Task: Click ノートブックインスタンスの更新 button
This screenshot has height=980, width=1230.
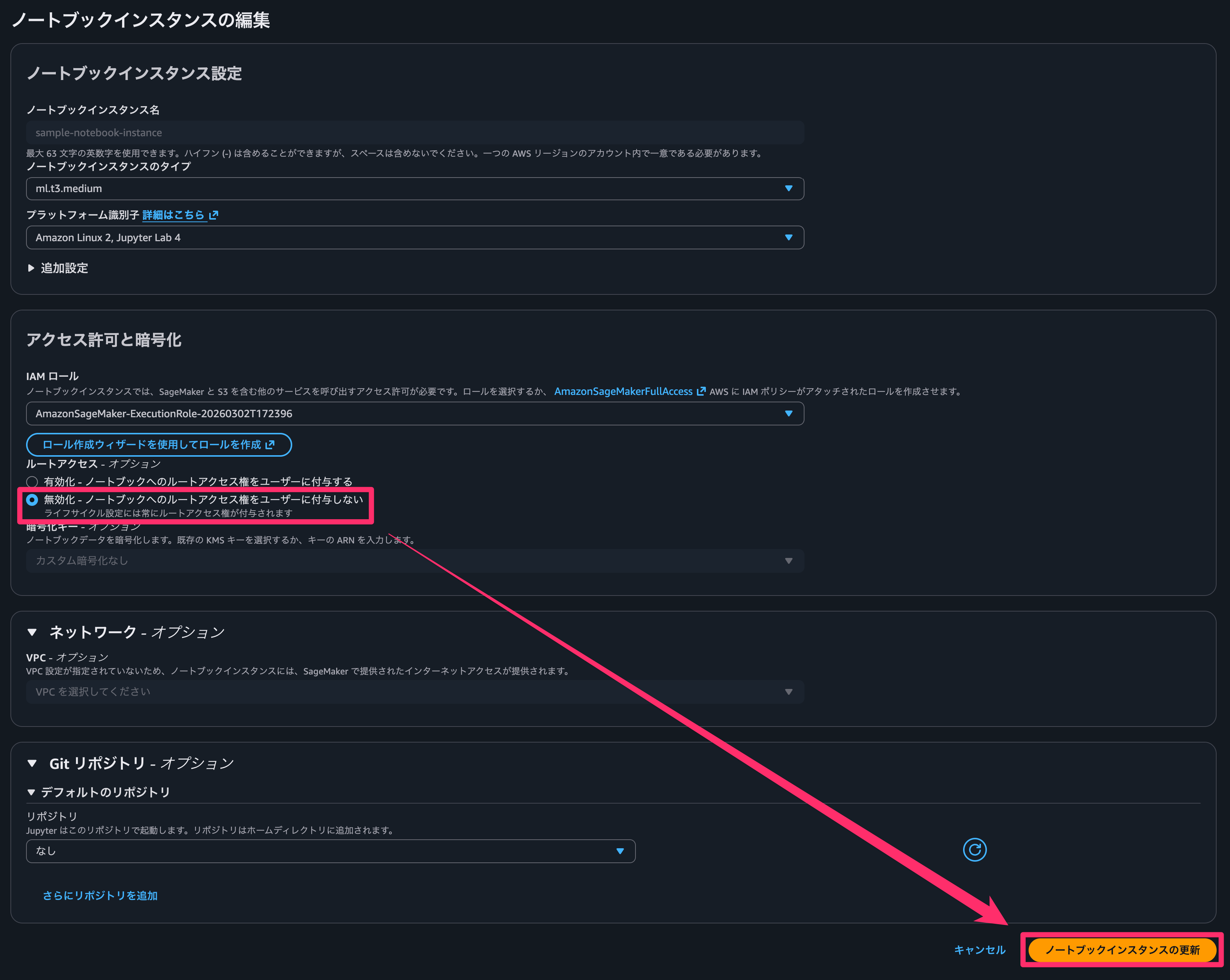Action: tap(1122, 950)
